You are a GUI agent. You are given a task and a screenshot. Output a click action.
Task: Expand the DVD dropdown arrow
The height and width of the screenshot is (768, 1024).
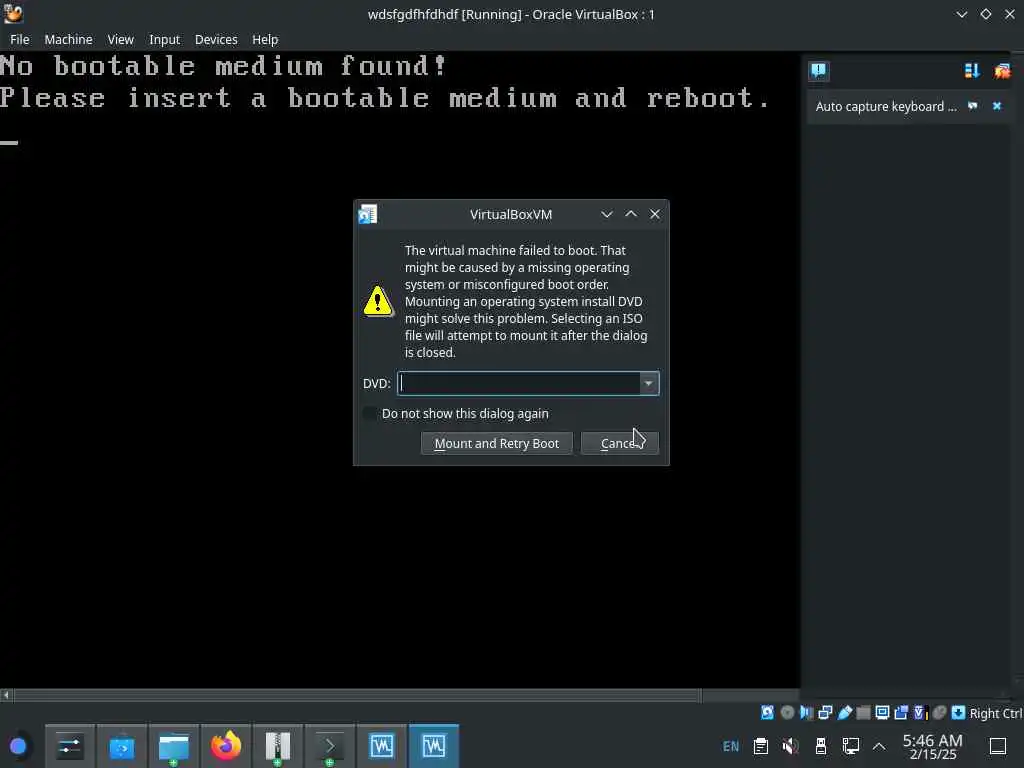(x=648, y=383)
